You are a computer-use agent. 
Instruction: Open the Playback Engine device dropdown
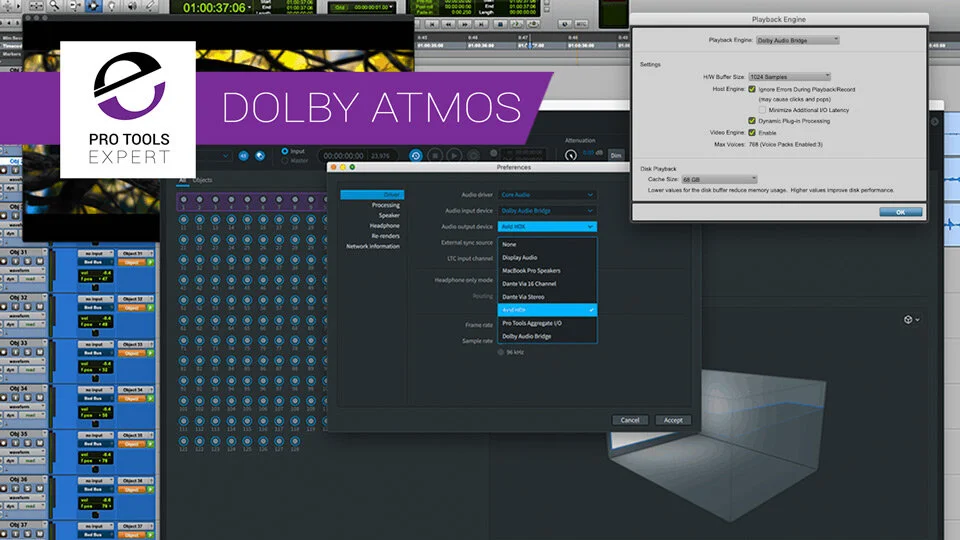coord(797,40)
